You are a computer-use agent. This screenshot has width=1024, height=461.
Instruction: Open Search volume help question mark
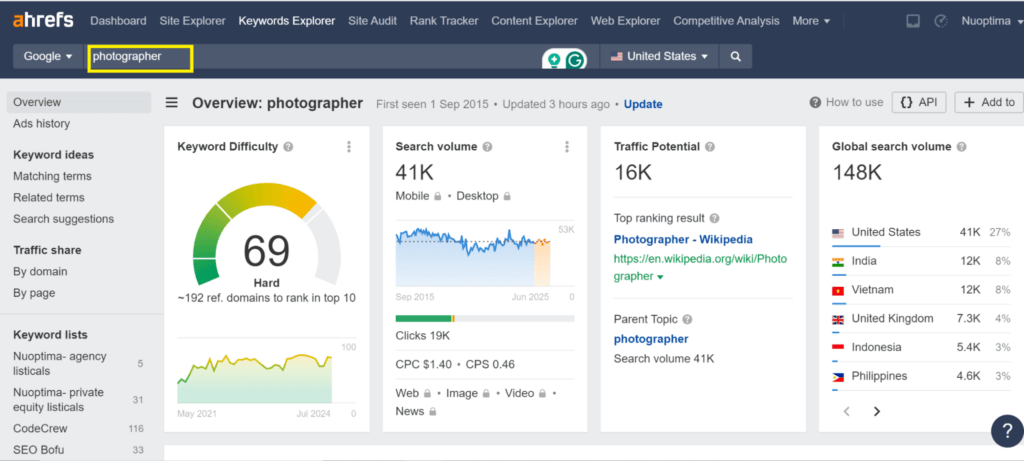(x=487, y=147)
